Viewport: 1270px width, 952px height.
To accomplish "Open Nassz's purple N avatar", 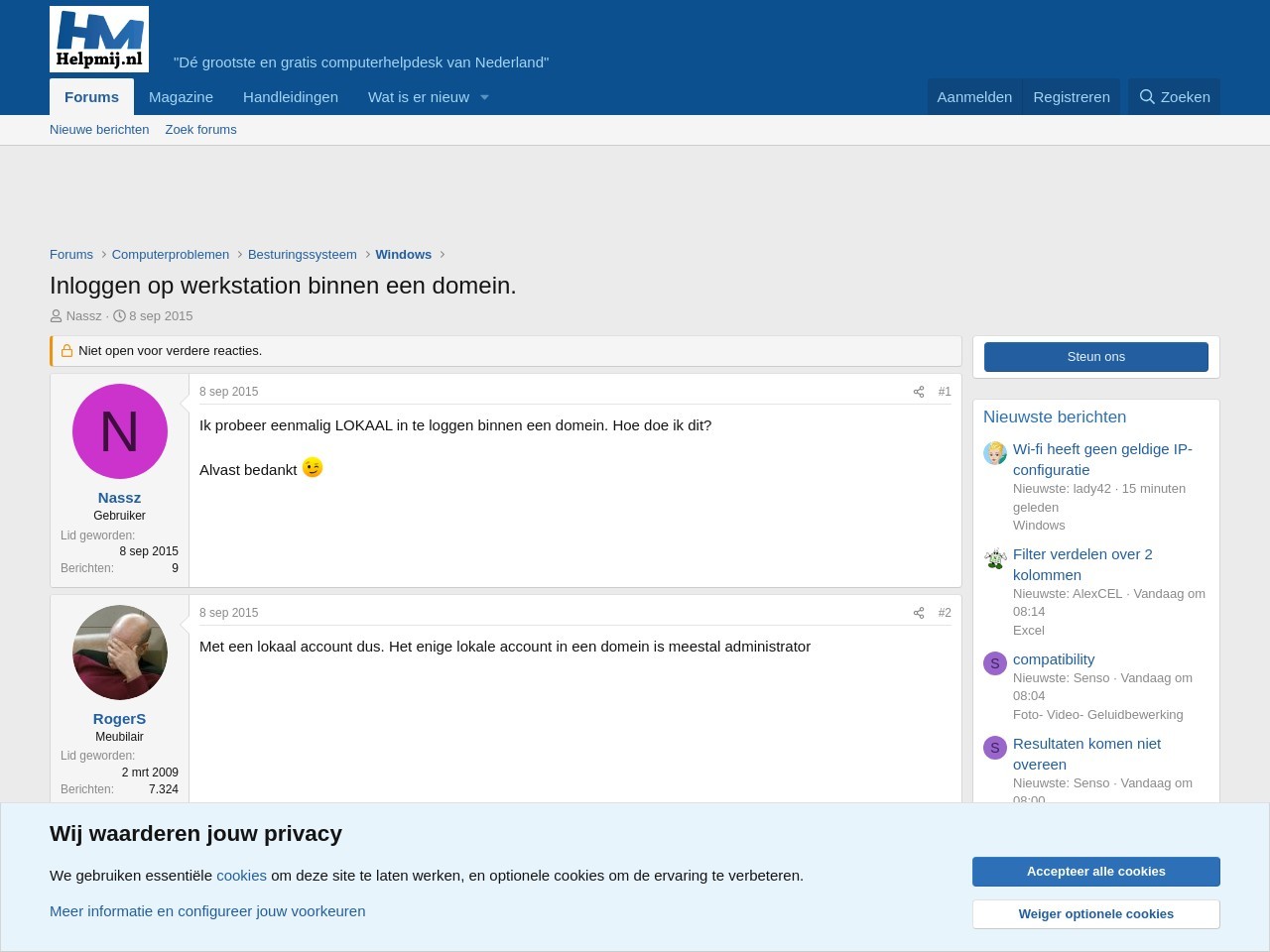I will coord(119,431).
